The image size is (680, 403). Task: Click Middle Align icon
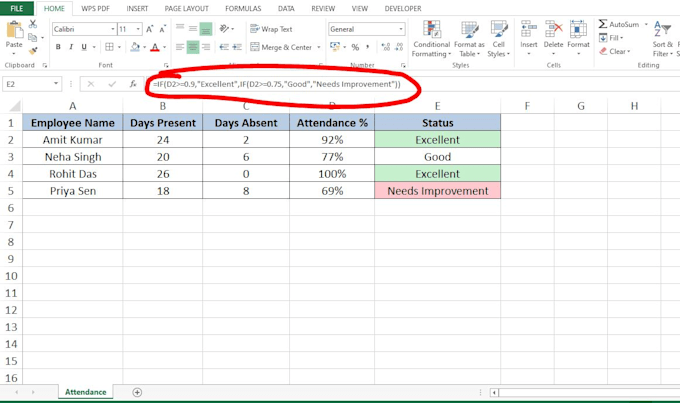click(193, 29)
